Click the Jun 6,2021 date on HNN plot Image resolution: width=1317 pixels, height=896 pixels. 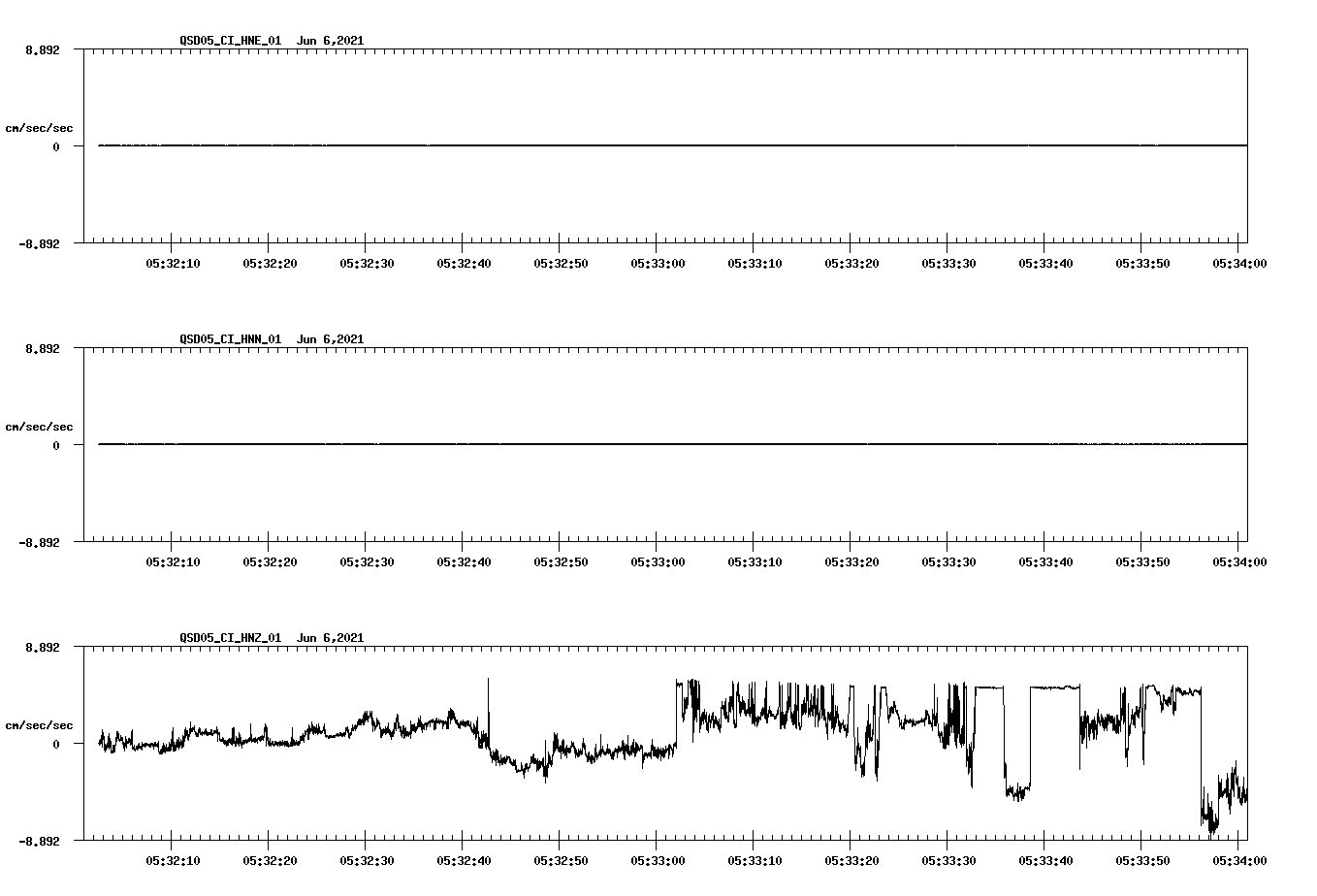tap(331, 339)
